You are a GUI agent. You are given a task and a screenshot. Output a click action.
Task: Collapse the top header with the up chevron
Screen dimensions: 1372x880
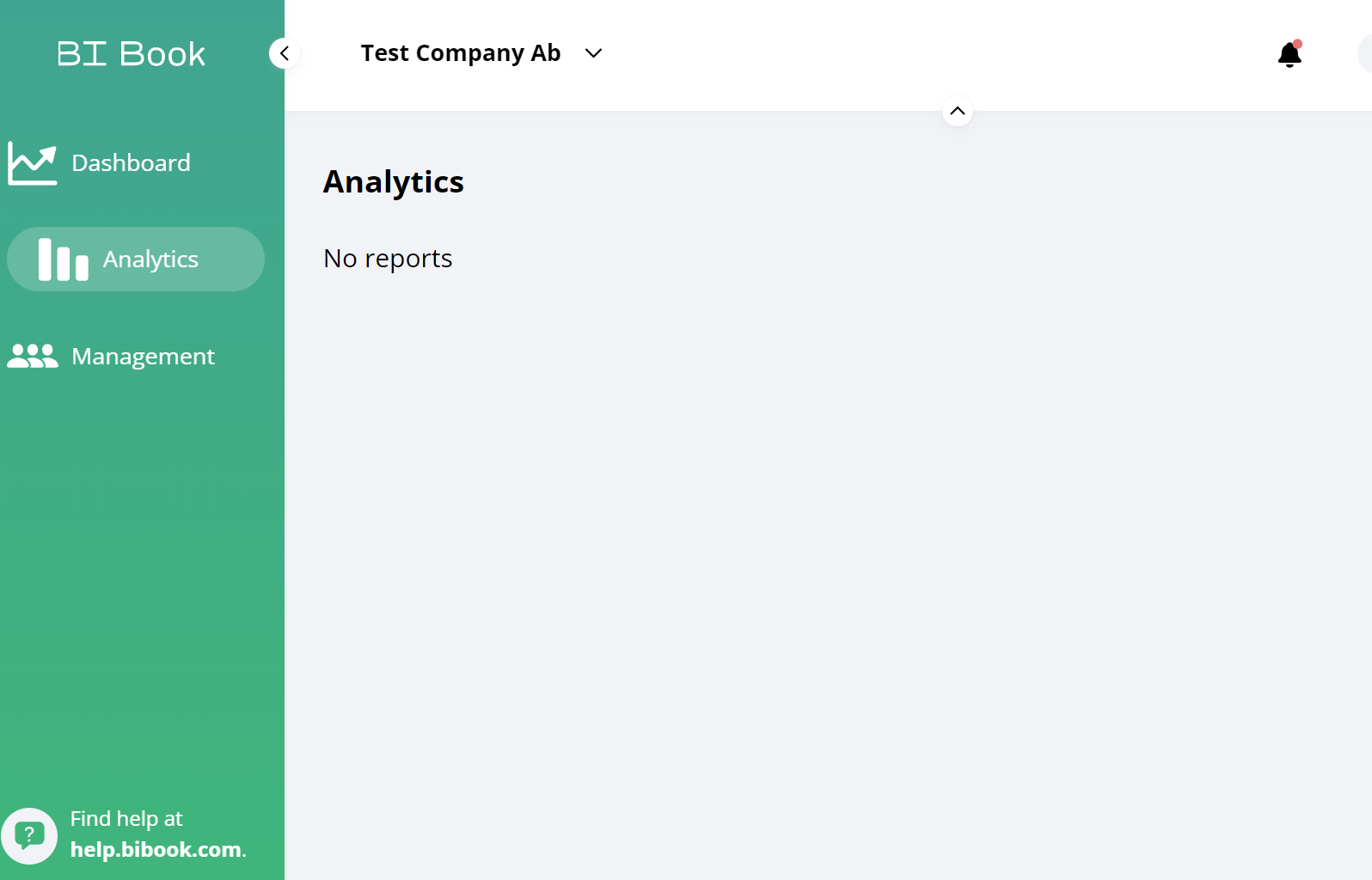[958, 111]
